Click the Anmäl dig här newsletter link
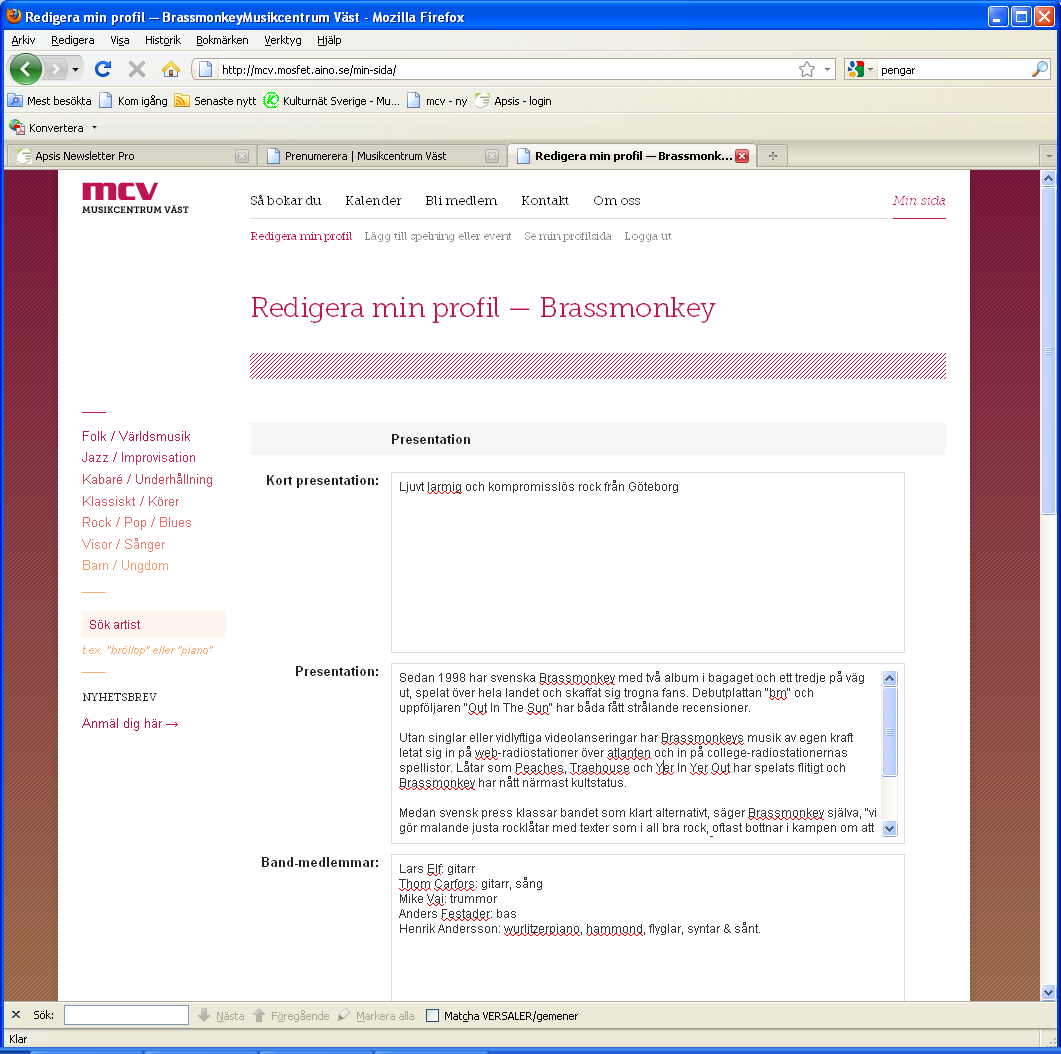The width and height of the screenshot is (1061, 1054). (130, 723)
